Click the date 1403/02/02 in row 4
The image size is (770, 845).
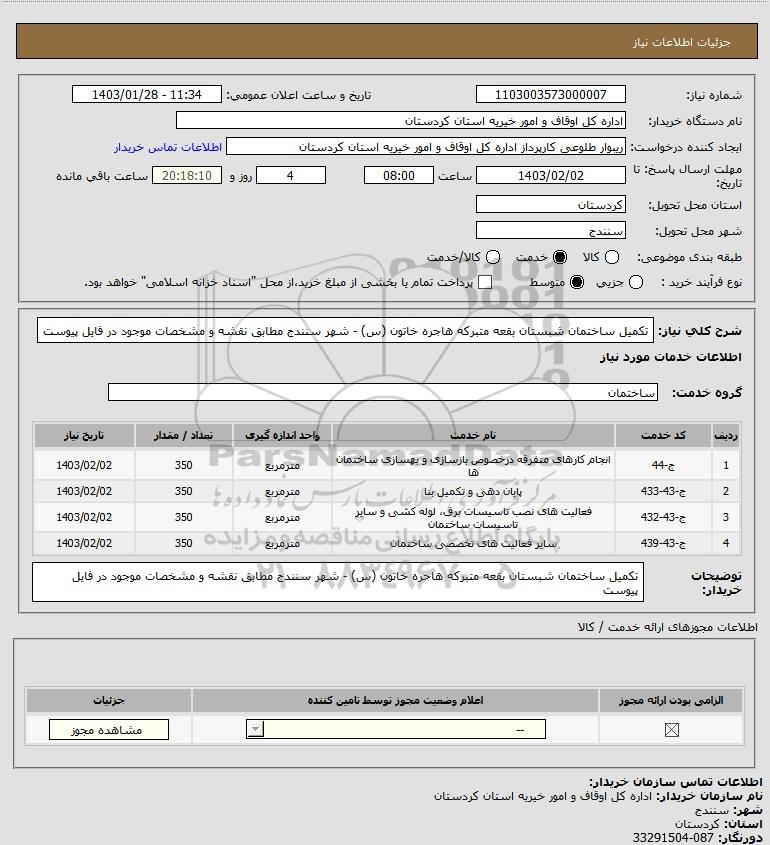pyautogui.click(x=84, y=543)
